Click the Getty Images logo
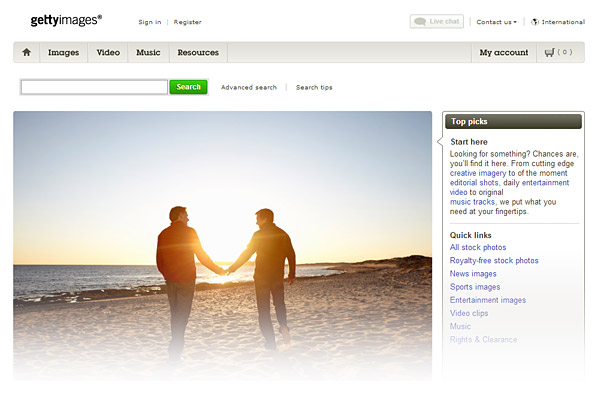This screenshot has width=600, height=400. pyautogui.click(x=58, y=19)
